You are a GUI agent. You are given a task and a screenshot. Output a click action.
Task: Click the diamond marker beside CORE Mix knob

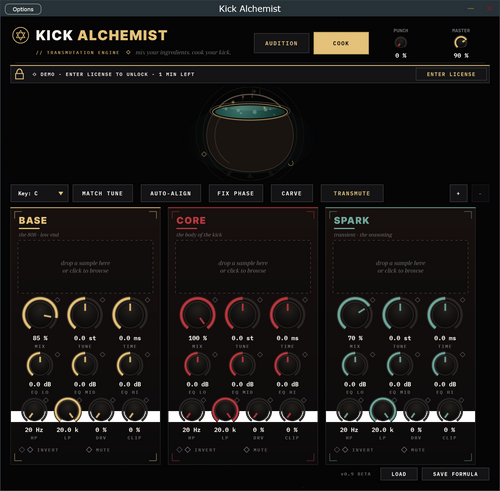[x=215, y=300]
